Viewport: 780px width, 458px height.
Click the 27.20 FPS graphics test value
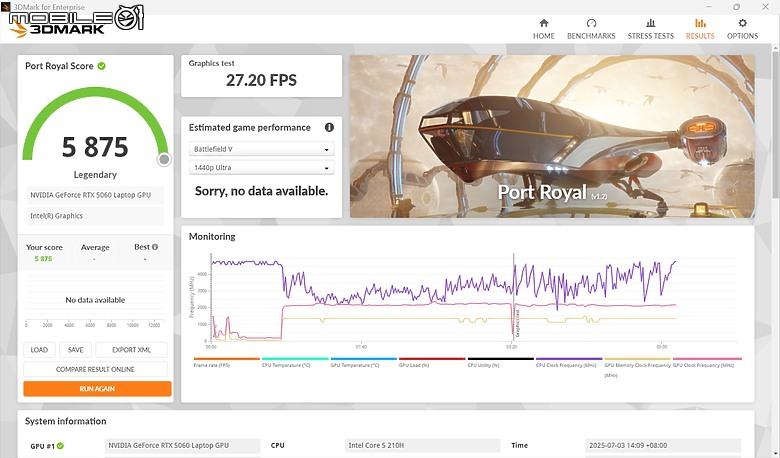pos(261,80)
